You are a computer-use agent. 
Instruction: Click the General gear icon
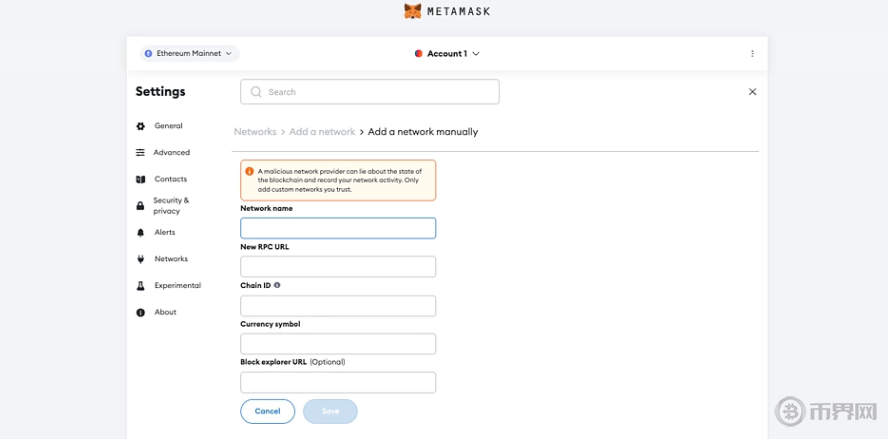(141, 126)
